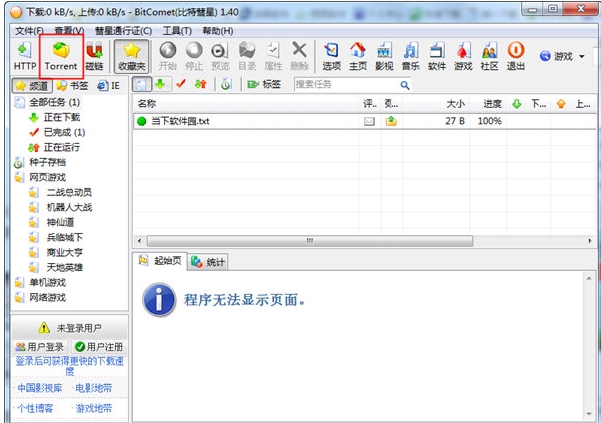The width and height of the screenshot is (601, 423).
Task: Open the Community (社区) toolbar icon
Action: coord(489,56)
